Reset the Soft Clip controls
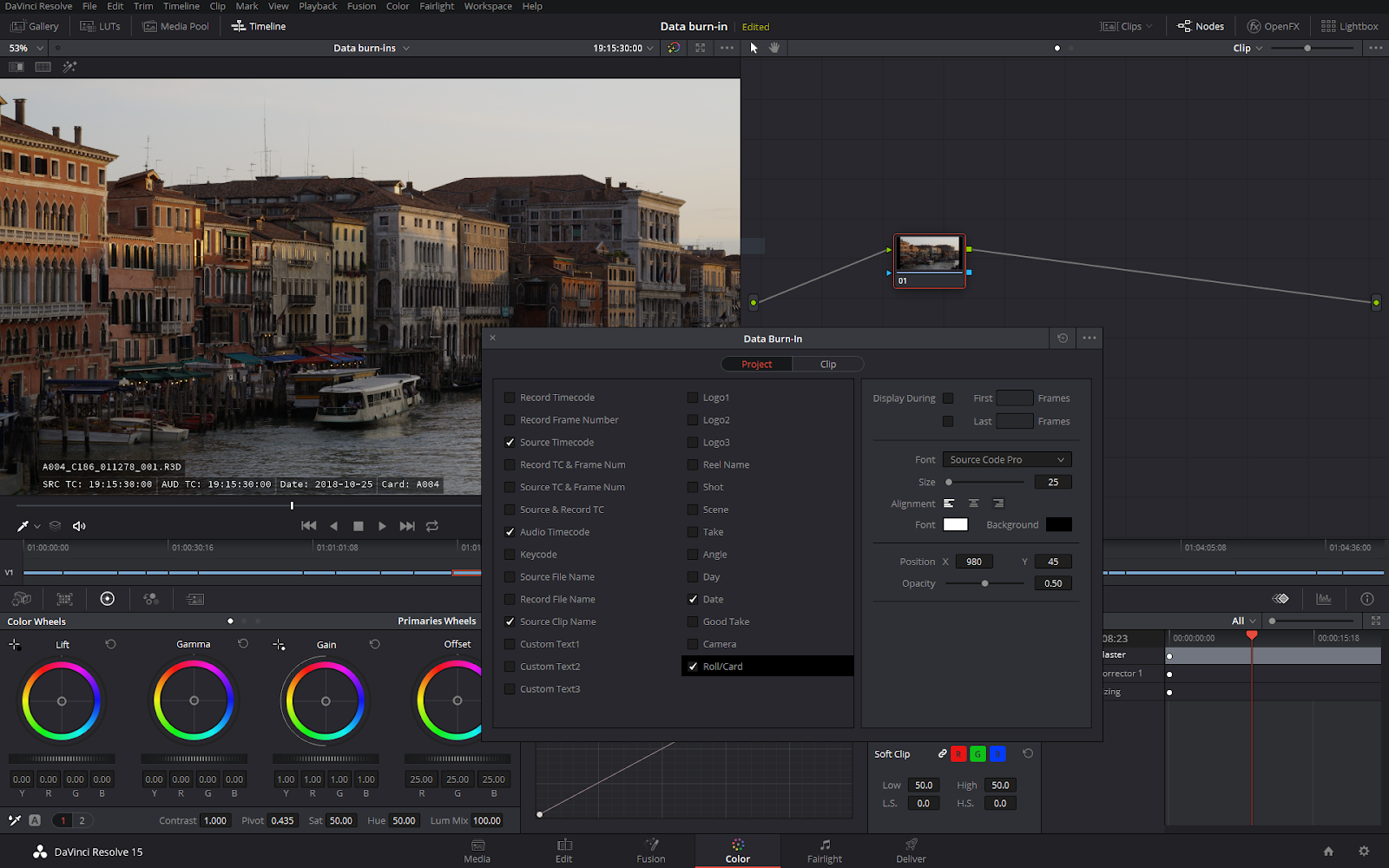 pos(1028,753)
